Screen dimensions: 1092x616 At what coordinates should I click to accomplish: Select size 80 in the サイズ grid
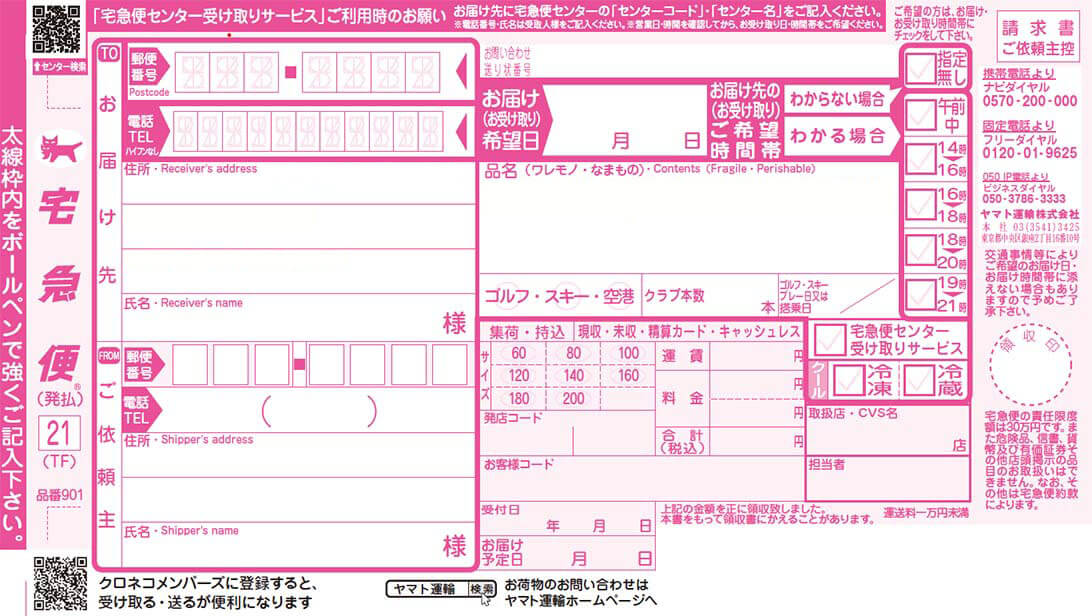(574, 353)
